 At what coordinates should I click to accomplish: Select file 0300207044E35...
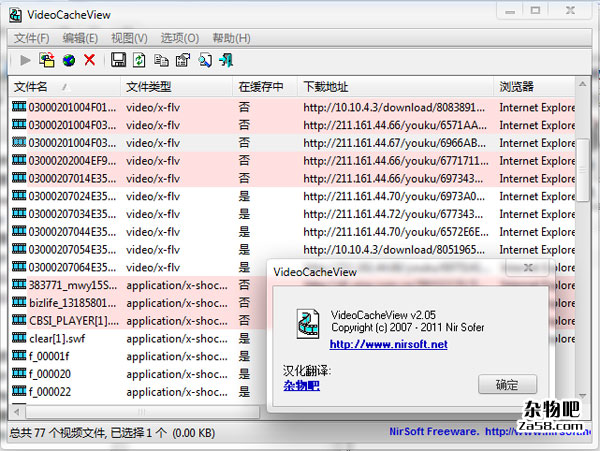72,232
